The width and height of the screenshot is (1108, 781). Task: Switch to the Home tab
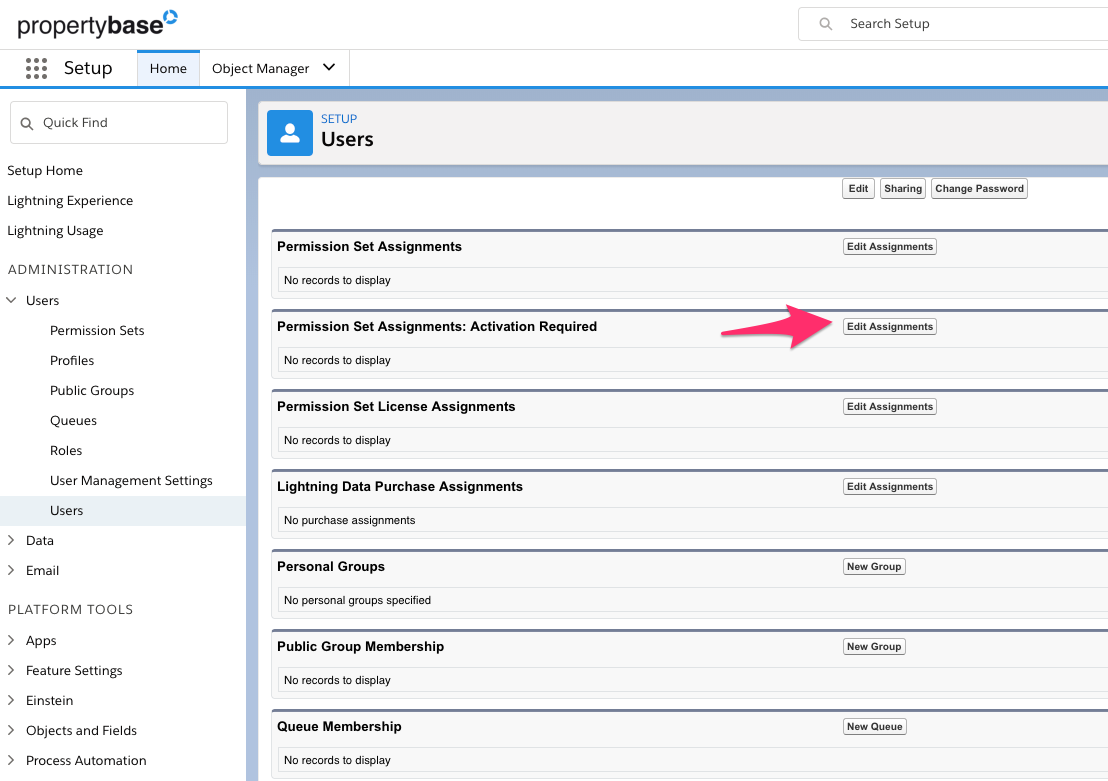(168, 69)
